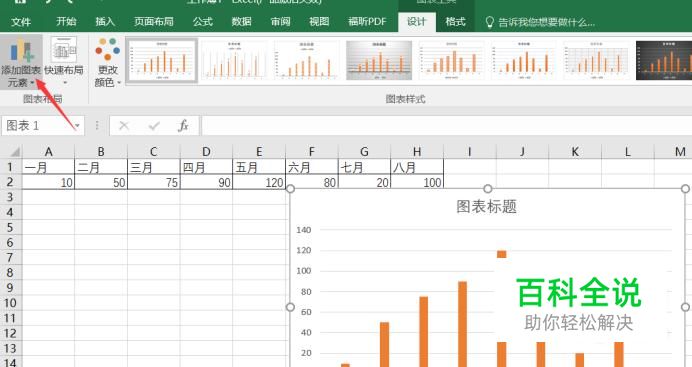Select the fifth chart style thumbnail
The width and height of the screenshot is (692, 367).
451,60
